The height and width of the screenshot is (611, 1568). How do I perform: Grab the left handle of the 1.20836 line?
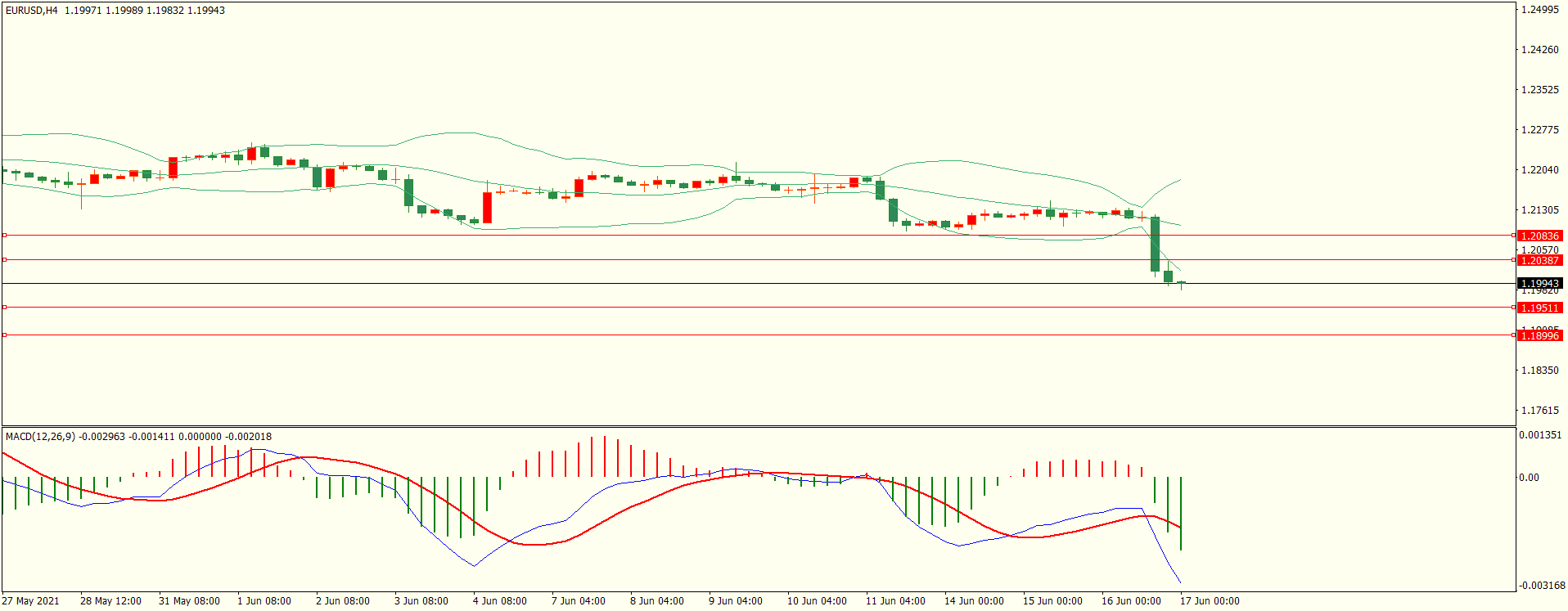click(4, 236)
